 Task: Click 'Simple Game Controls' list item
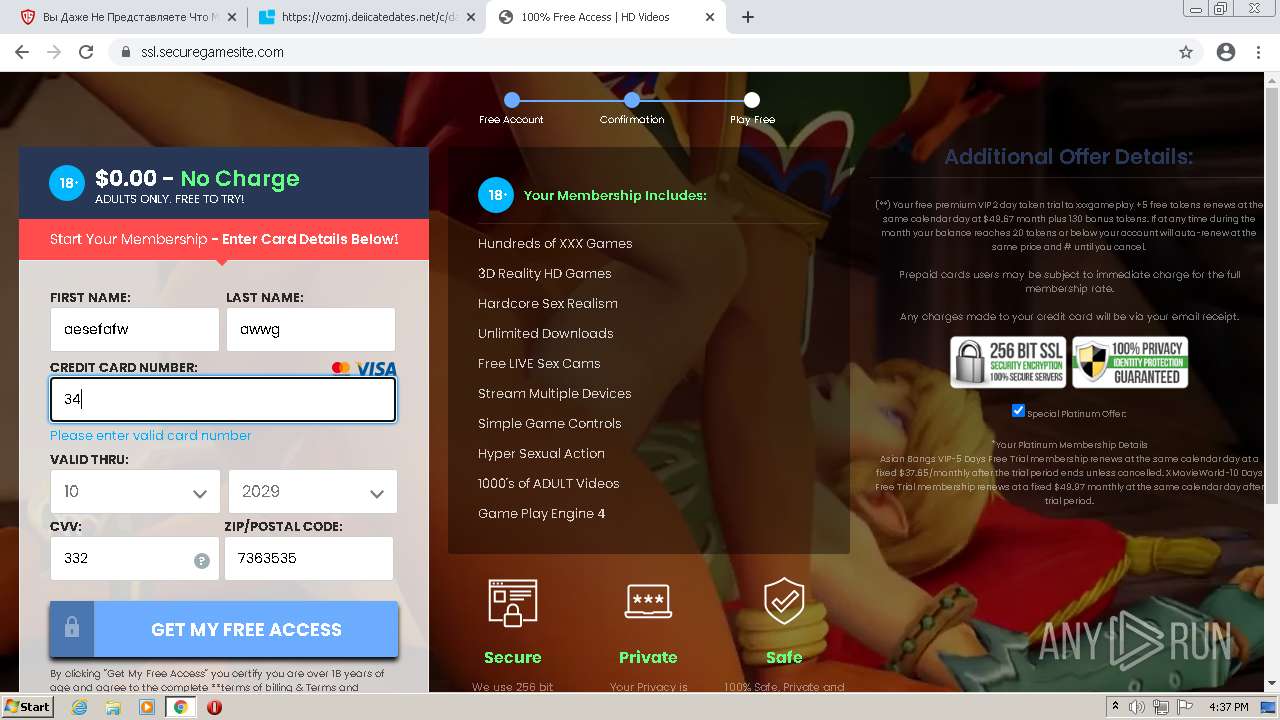550,423
